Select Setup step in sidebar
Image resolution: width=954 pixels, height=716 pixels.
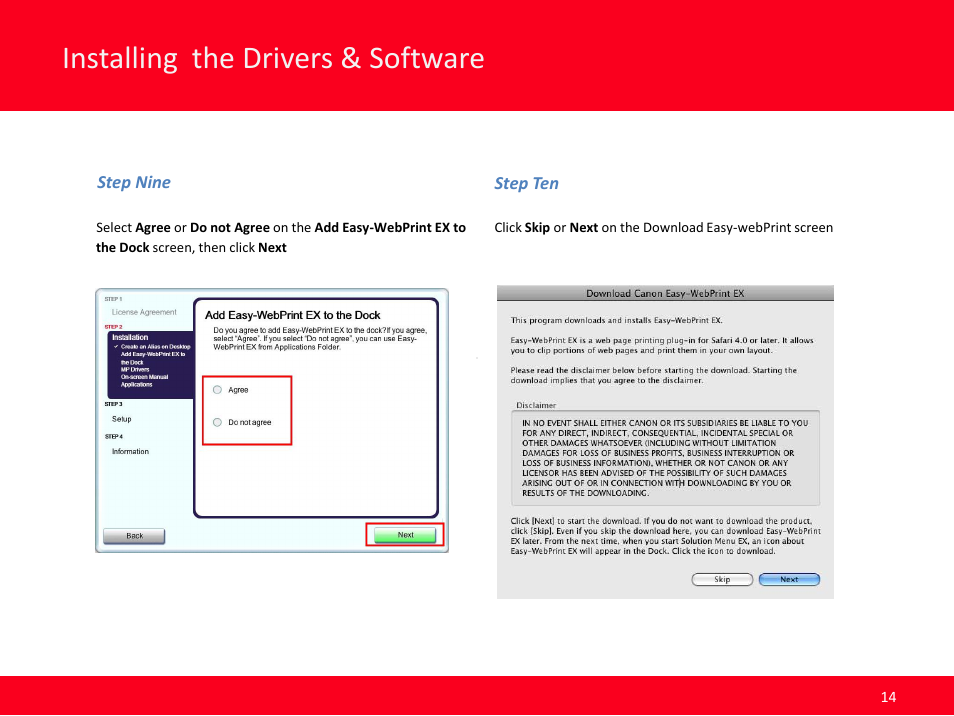click(122, 419)
